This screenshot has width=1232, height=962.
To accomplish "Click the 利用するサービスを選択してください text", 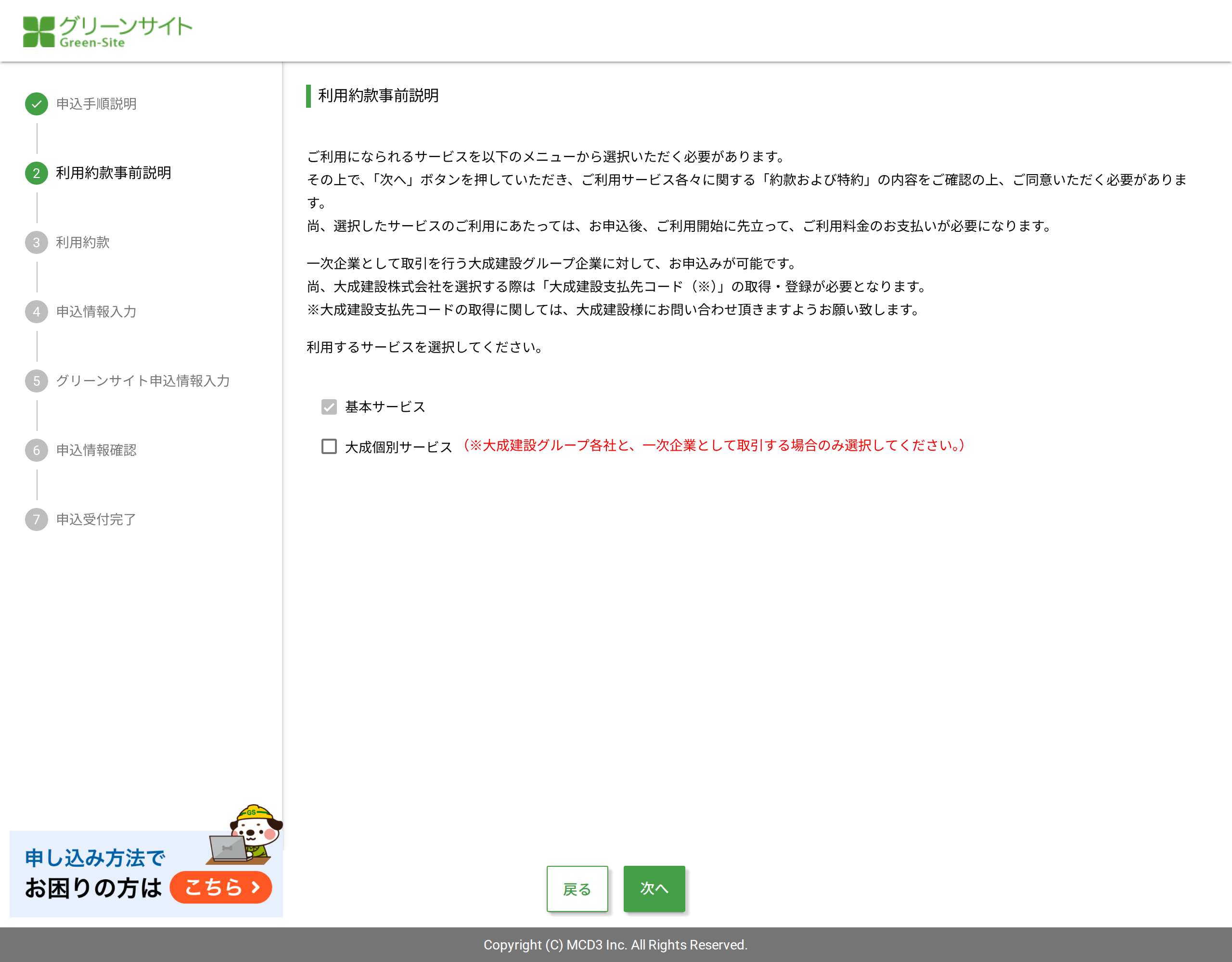I will point(425,347).
